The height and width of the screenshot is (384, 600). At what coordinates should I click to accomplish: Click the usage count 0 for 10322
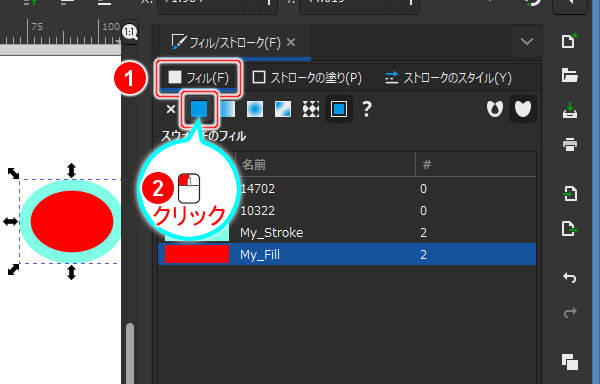click(x=423, y=210)
